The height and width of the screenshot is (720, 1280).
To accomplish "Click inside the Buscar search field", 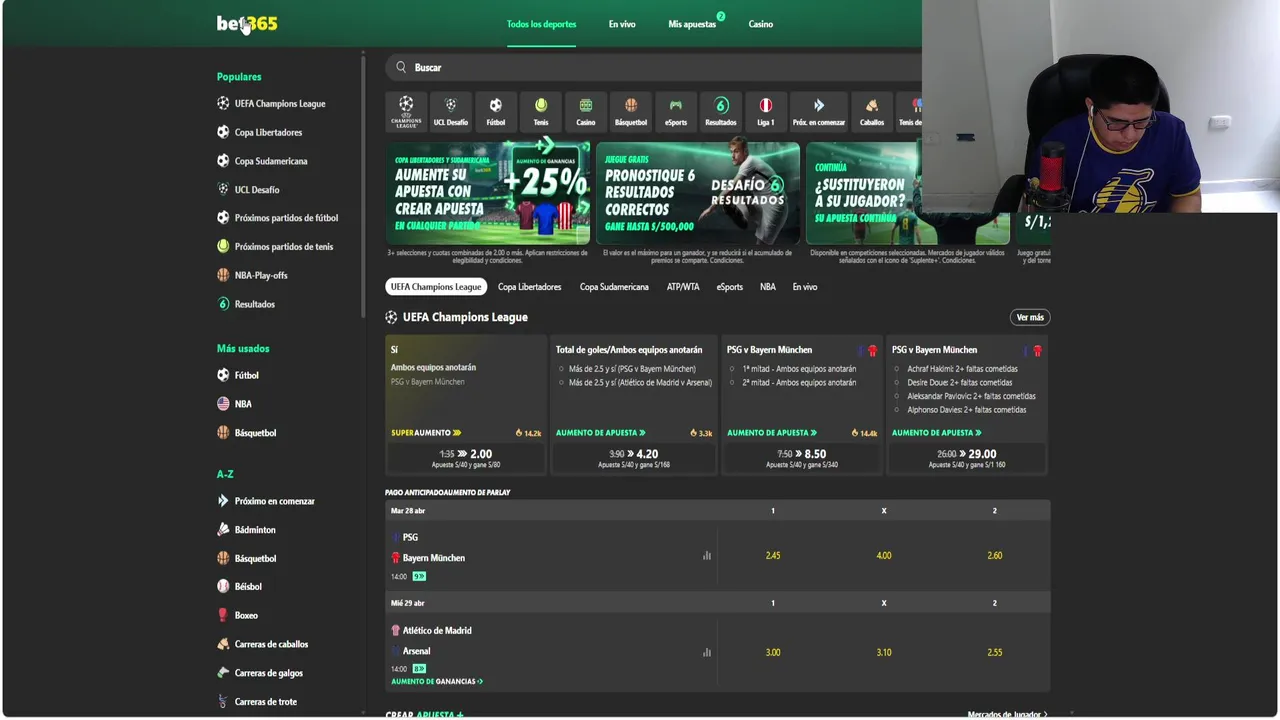I will [654, 67].
